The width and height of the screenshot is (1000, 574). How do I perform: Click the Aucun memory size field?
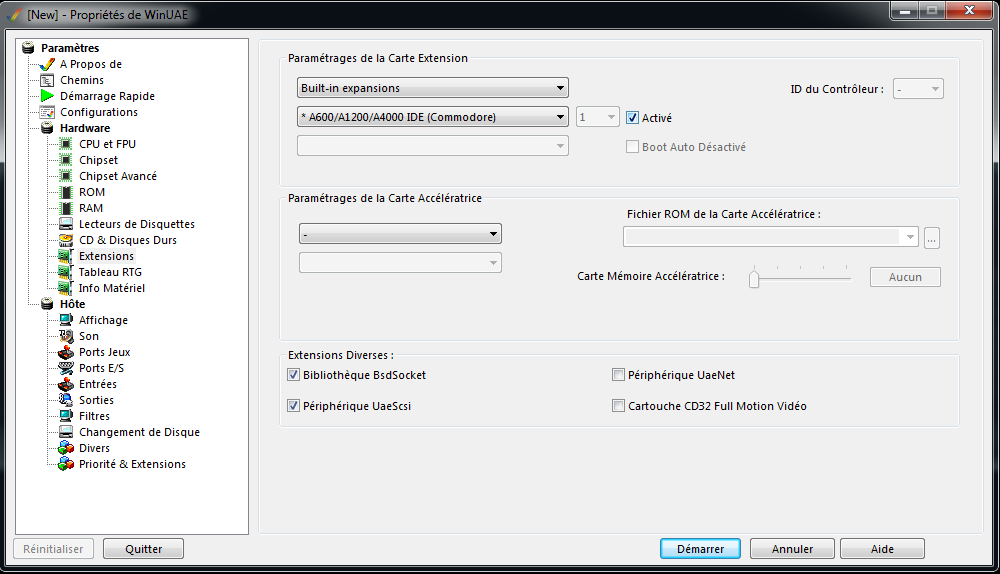(x=905, y=277)
